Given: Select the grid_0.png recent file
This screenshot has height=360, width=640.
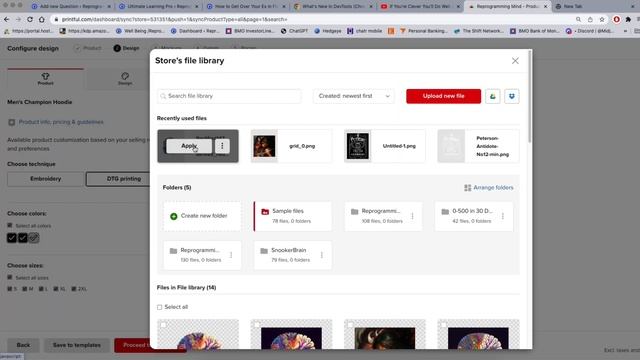Looking at the screenshot, I should tap(291, 146).
